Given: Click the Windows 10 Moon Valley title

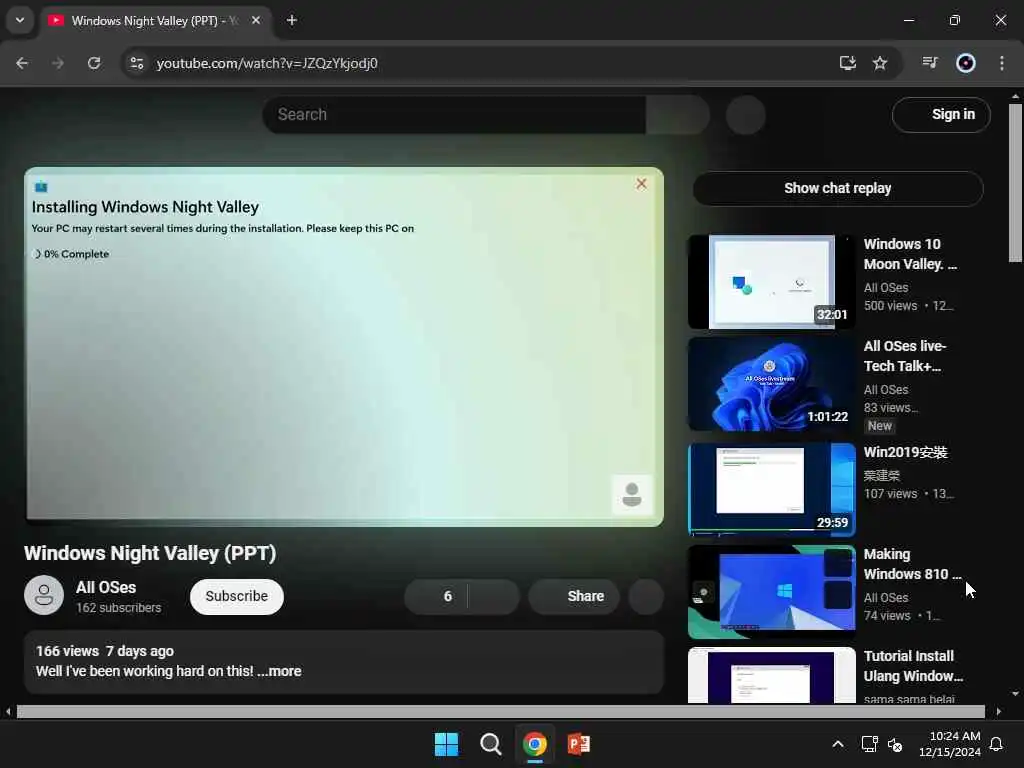Looking at the screenshot, I should pyautogui.click(x=910, y=254).
